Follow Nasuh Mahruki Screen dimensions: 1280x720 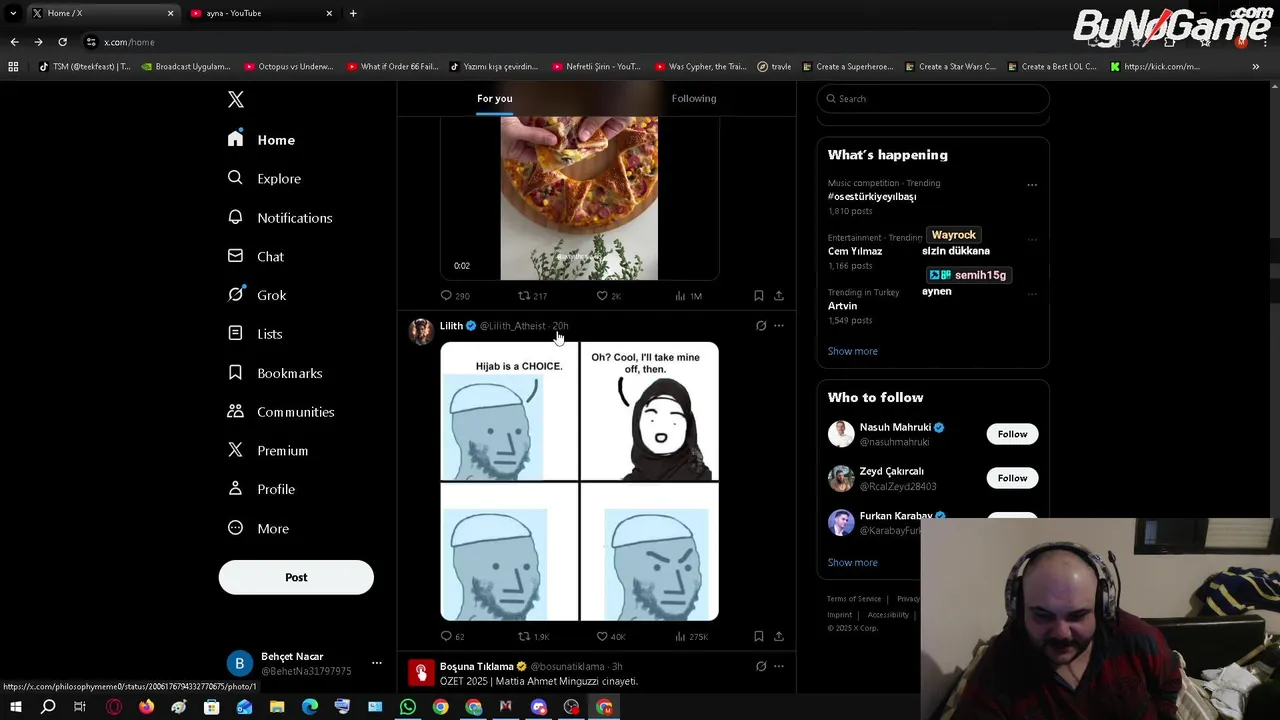(1012, 434)
